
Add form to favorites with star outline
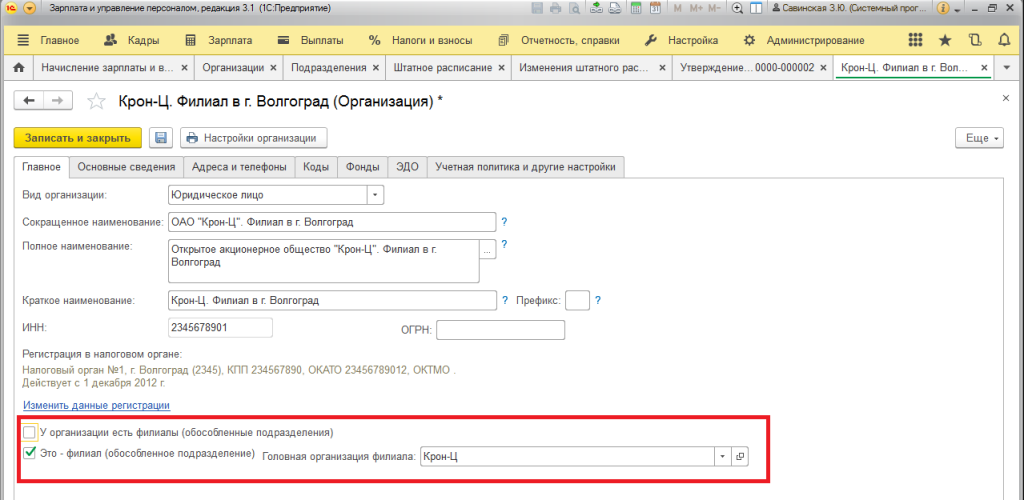(x=96, y=102)
